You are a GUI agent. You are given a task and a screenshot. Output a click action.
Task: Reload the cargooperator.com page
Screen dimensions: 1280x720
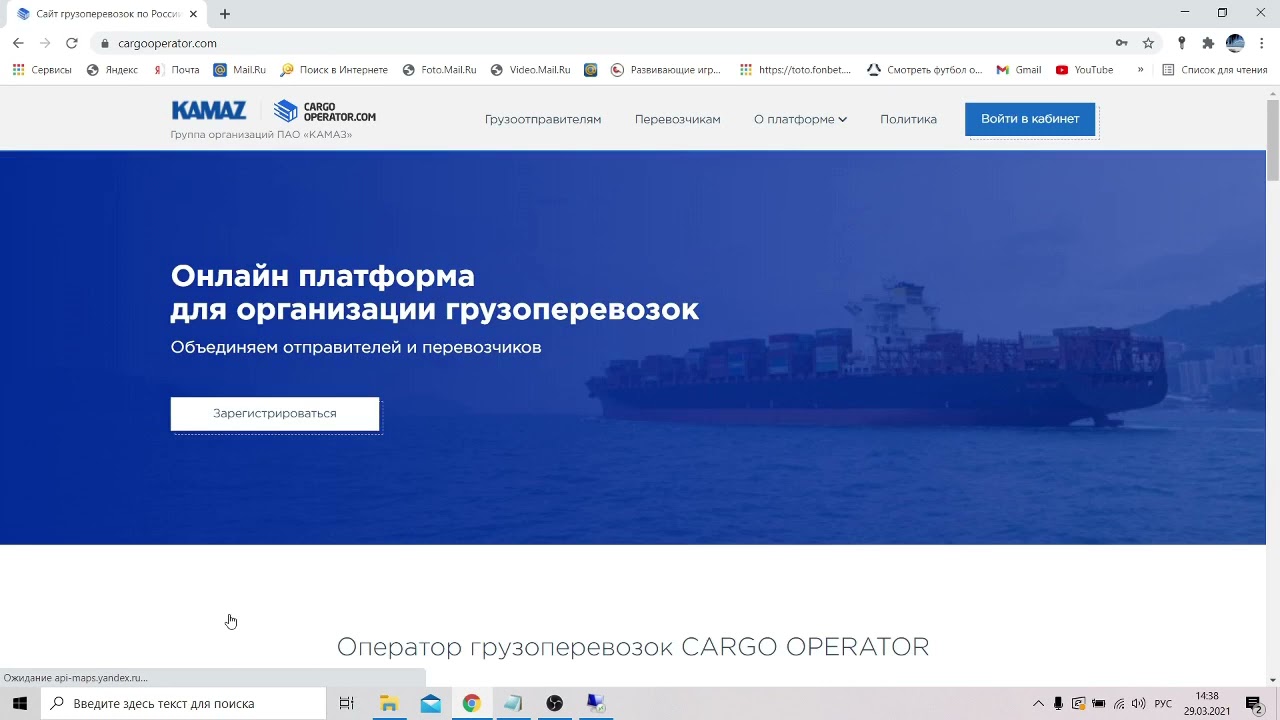pos(71,43)
